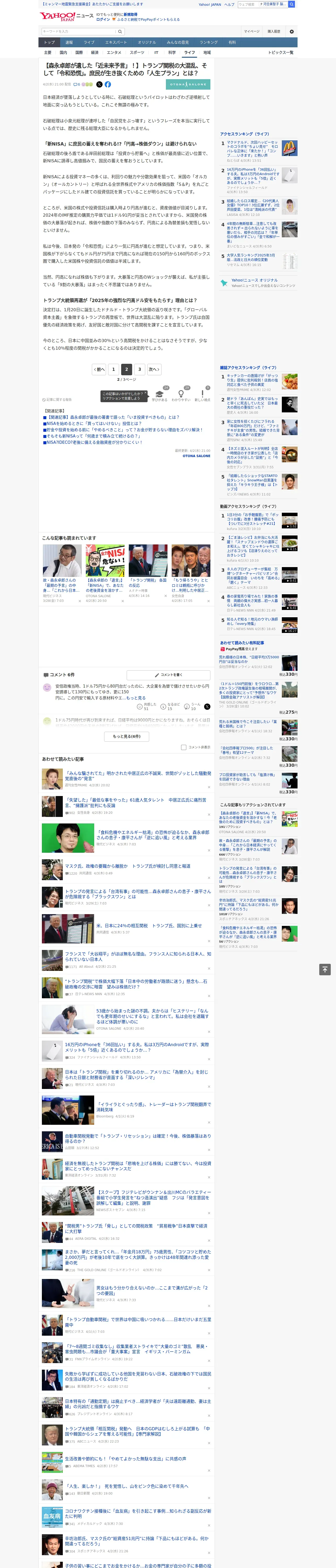The width and height of the screenshot is (336, 1568).
Task: Click 記事に関する報告 link
Action: (x=57, y=399)
